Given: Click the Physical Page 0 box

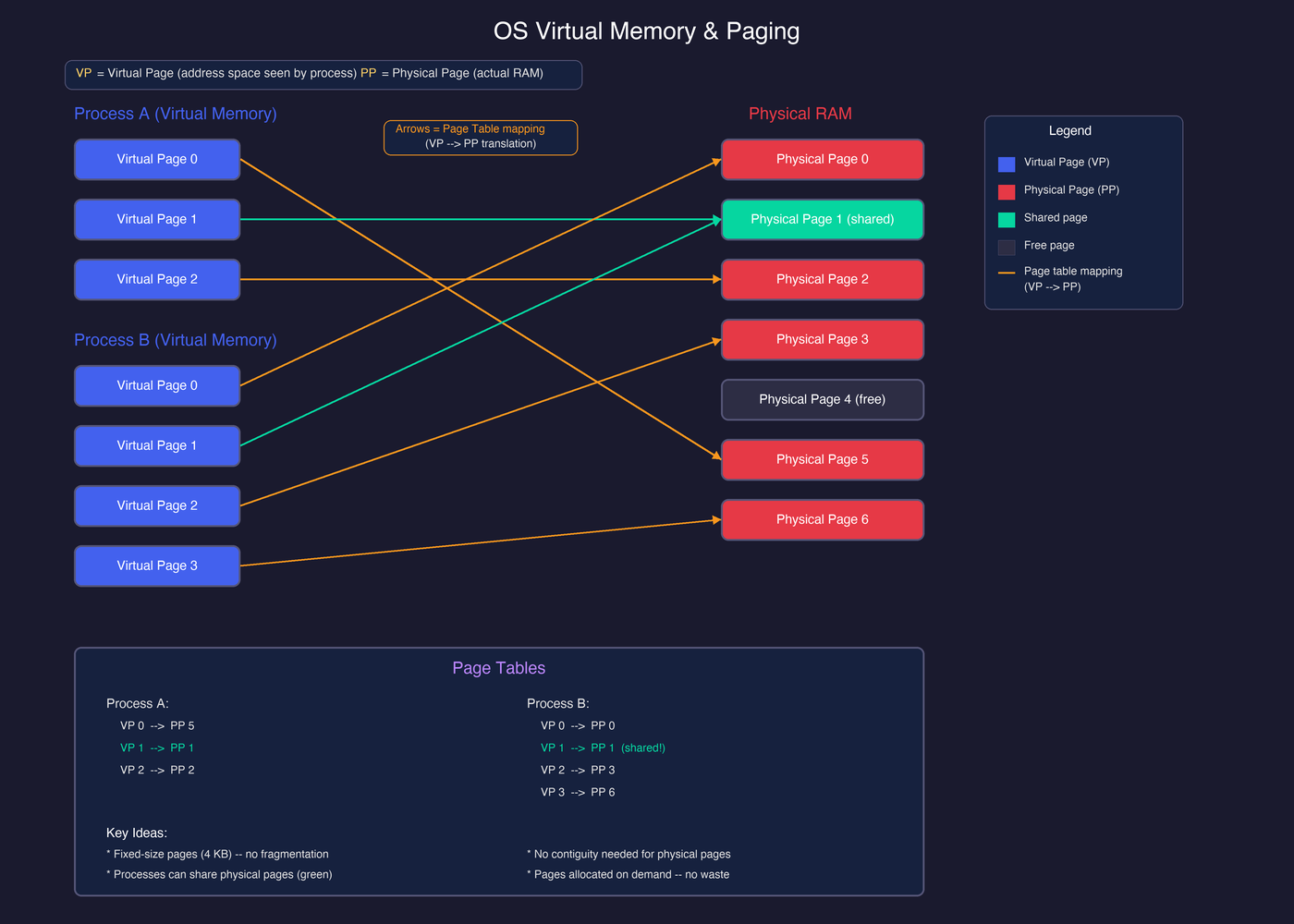Looking at the screenshot, I should click(x=822, y=159).
